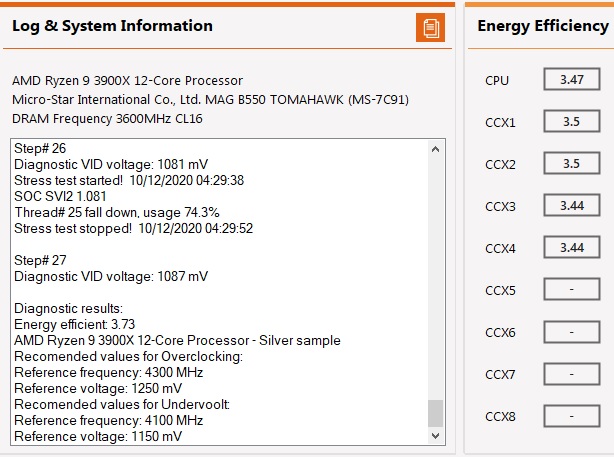This screenshot has height=457, width=614.
Task: Click 'Diagnostic VID voltage: 1087 mV' line
Action: pos(111,276)
